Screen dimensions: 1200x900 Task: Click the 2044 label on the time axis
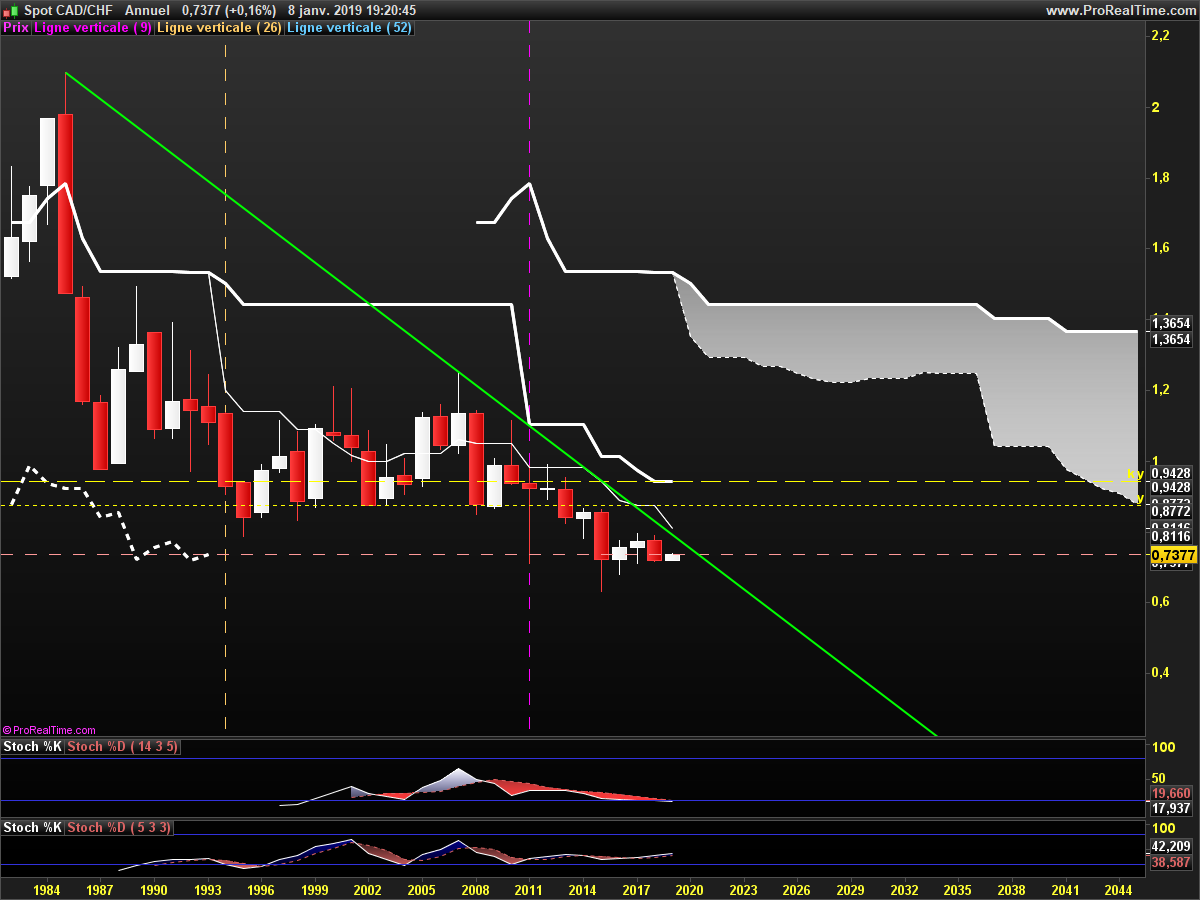tap(1119, 888)
